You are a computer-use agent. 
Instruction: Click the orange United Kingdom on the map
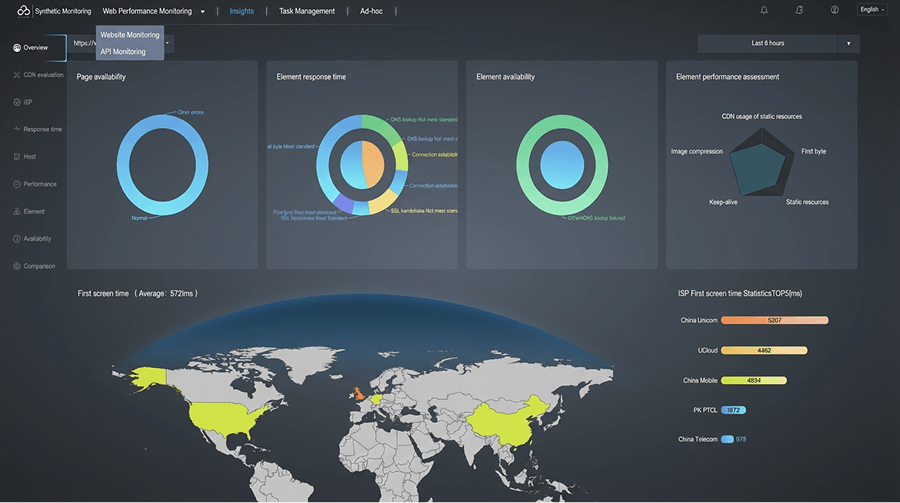click(359, 393)
